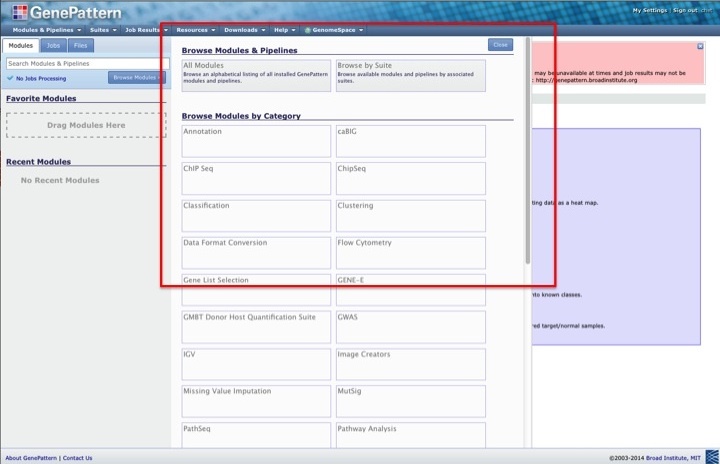The height and width of the screenshot is (464, 720).
Task: Click the Sign out link
Action: [685, 10]
